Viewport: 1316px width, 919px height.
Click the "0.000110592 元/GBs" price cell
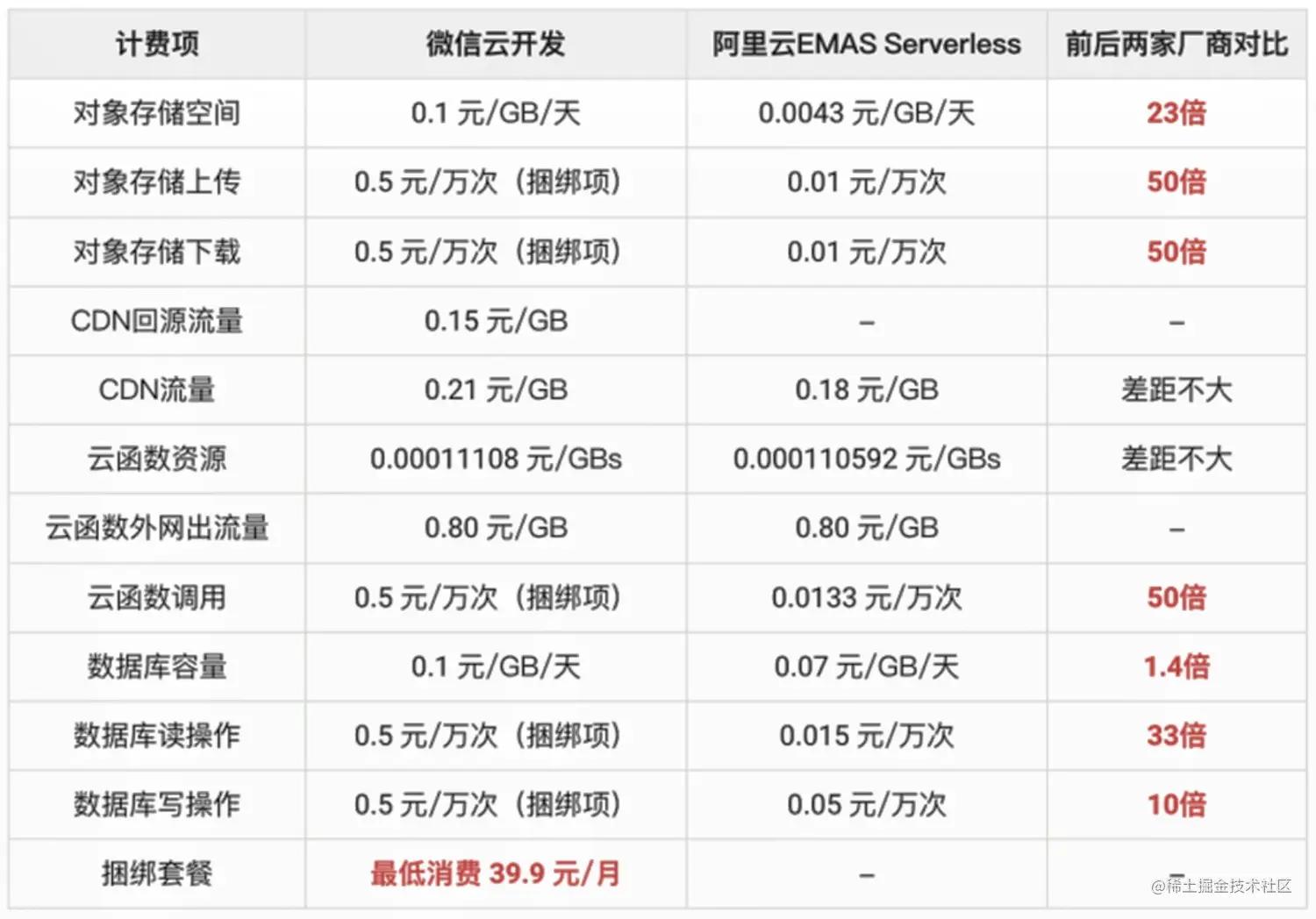[x=866, y=459]
